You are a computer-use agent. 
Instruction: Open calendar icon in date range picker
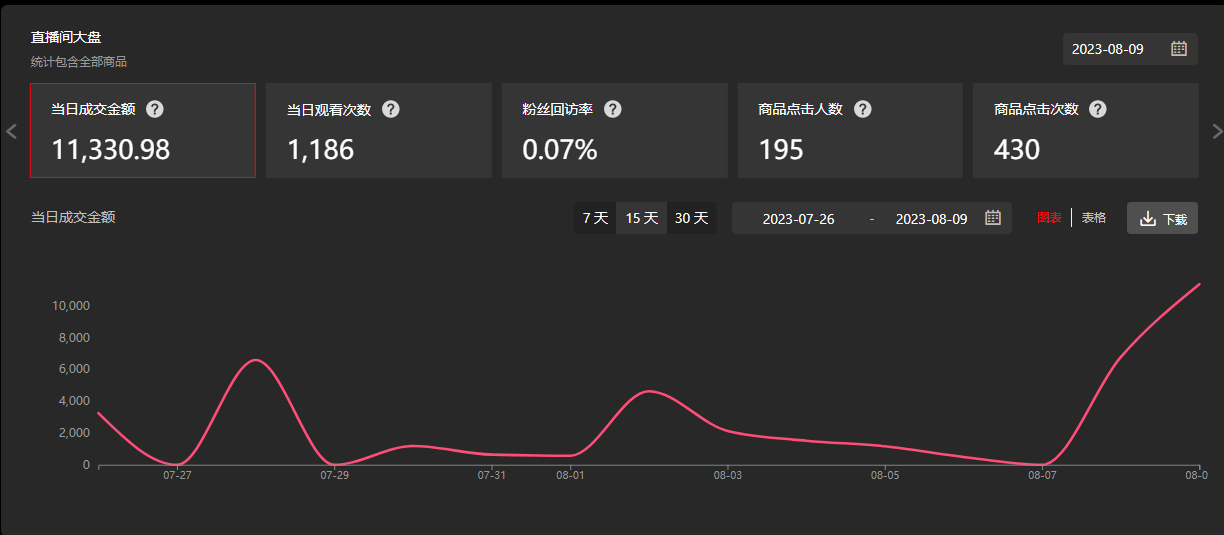tap(993, 218)
